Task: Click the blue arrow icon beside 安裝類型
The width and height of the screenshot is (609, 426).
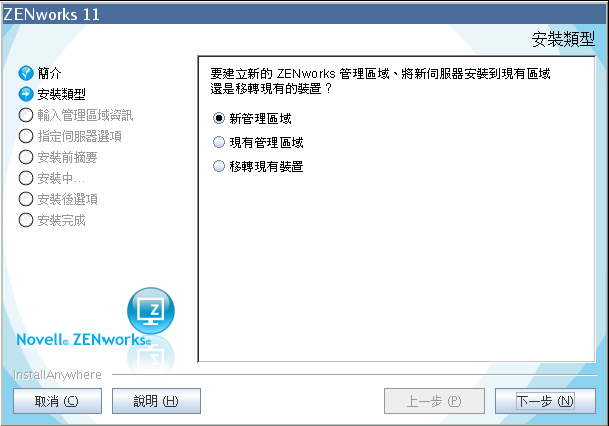Action: point(26,94)
